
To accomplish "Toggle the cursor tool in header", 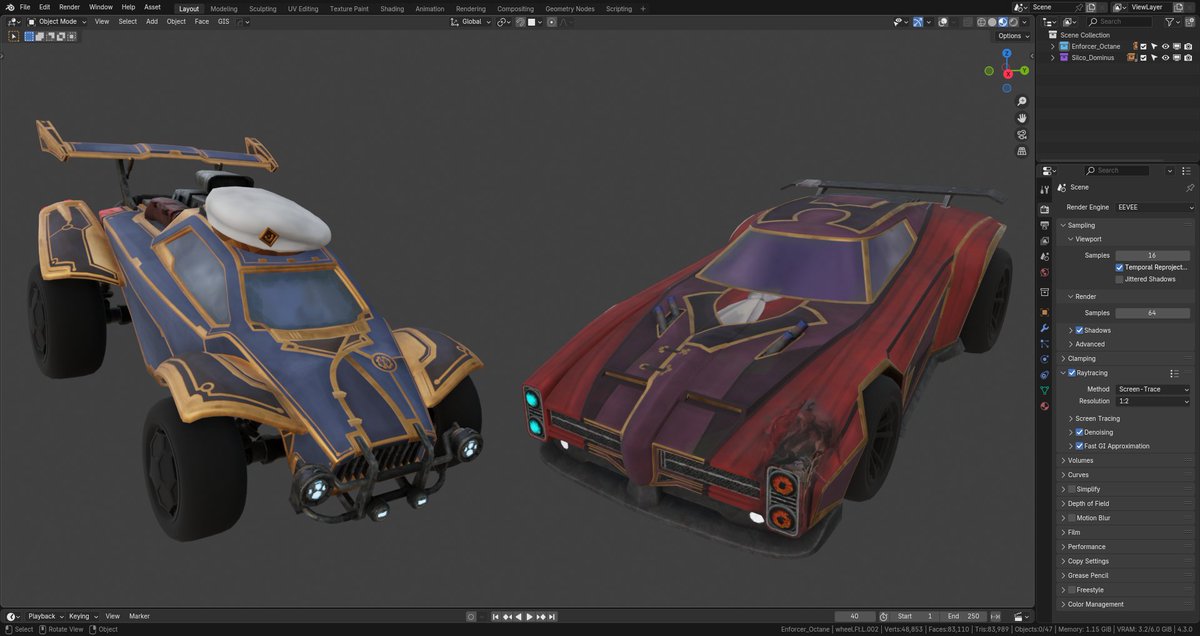I will click(13, 36).
